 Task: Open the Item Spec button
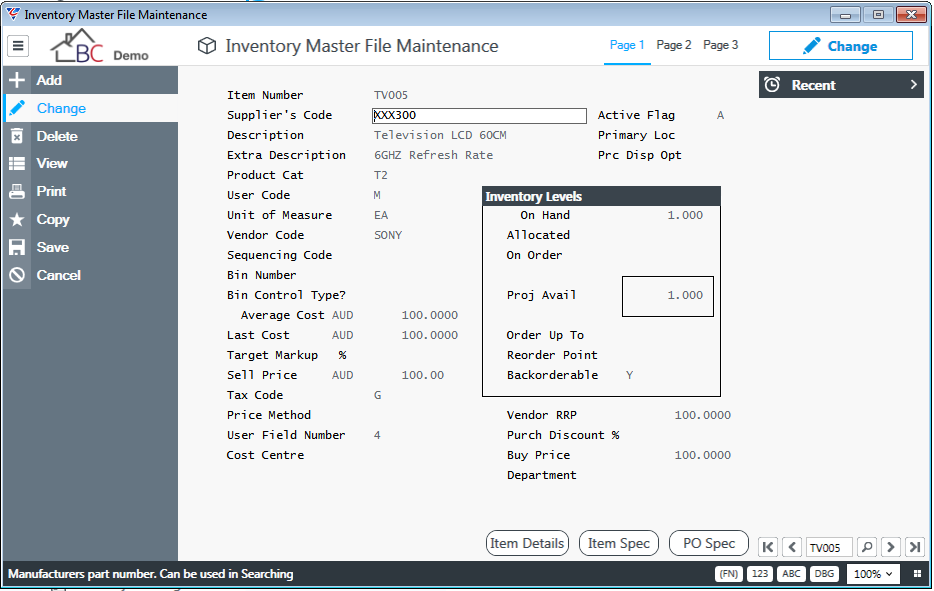coord(619,543)
